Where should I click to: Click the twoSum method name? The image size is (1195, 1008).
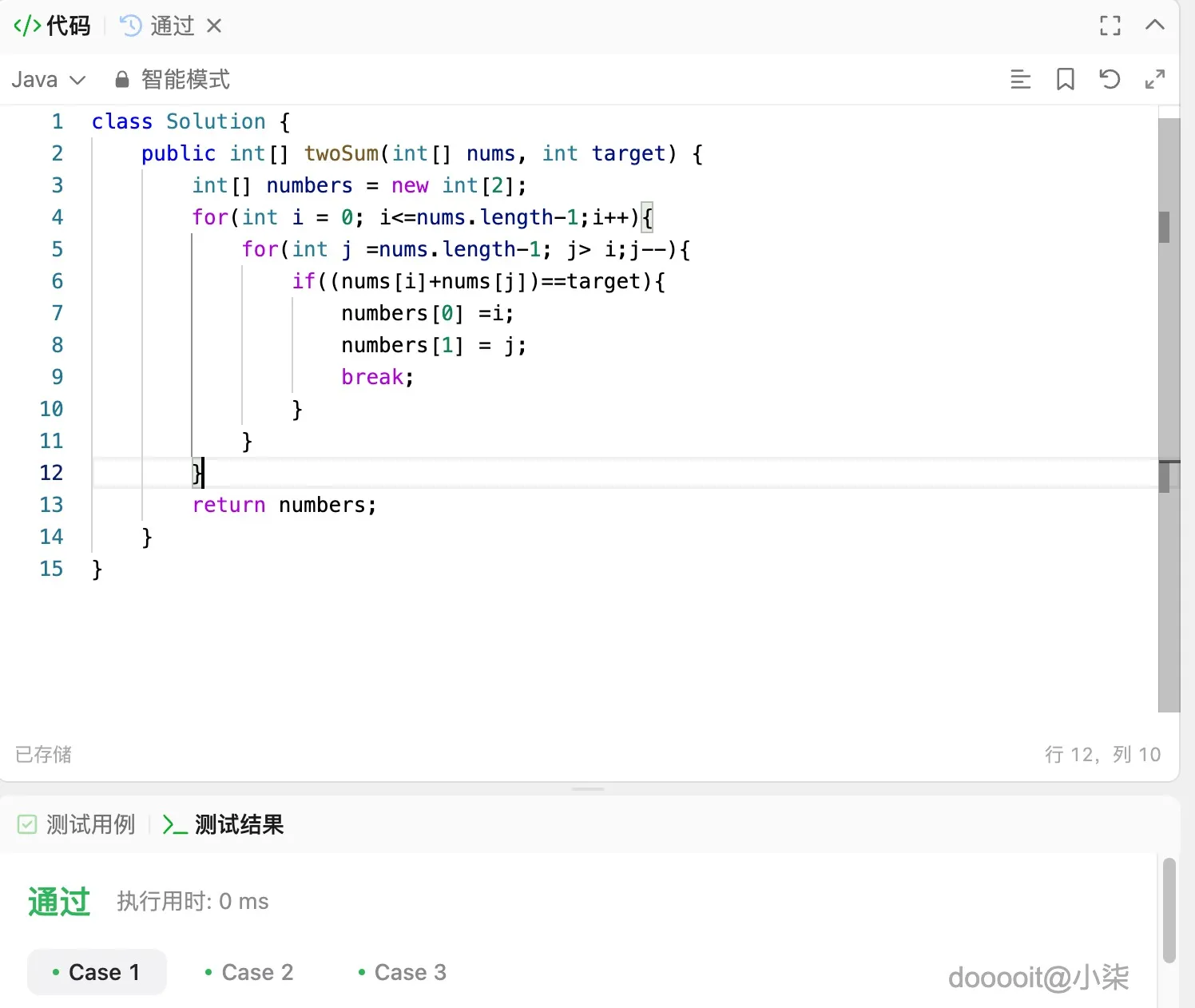coord(342,153)
